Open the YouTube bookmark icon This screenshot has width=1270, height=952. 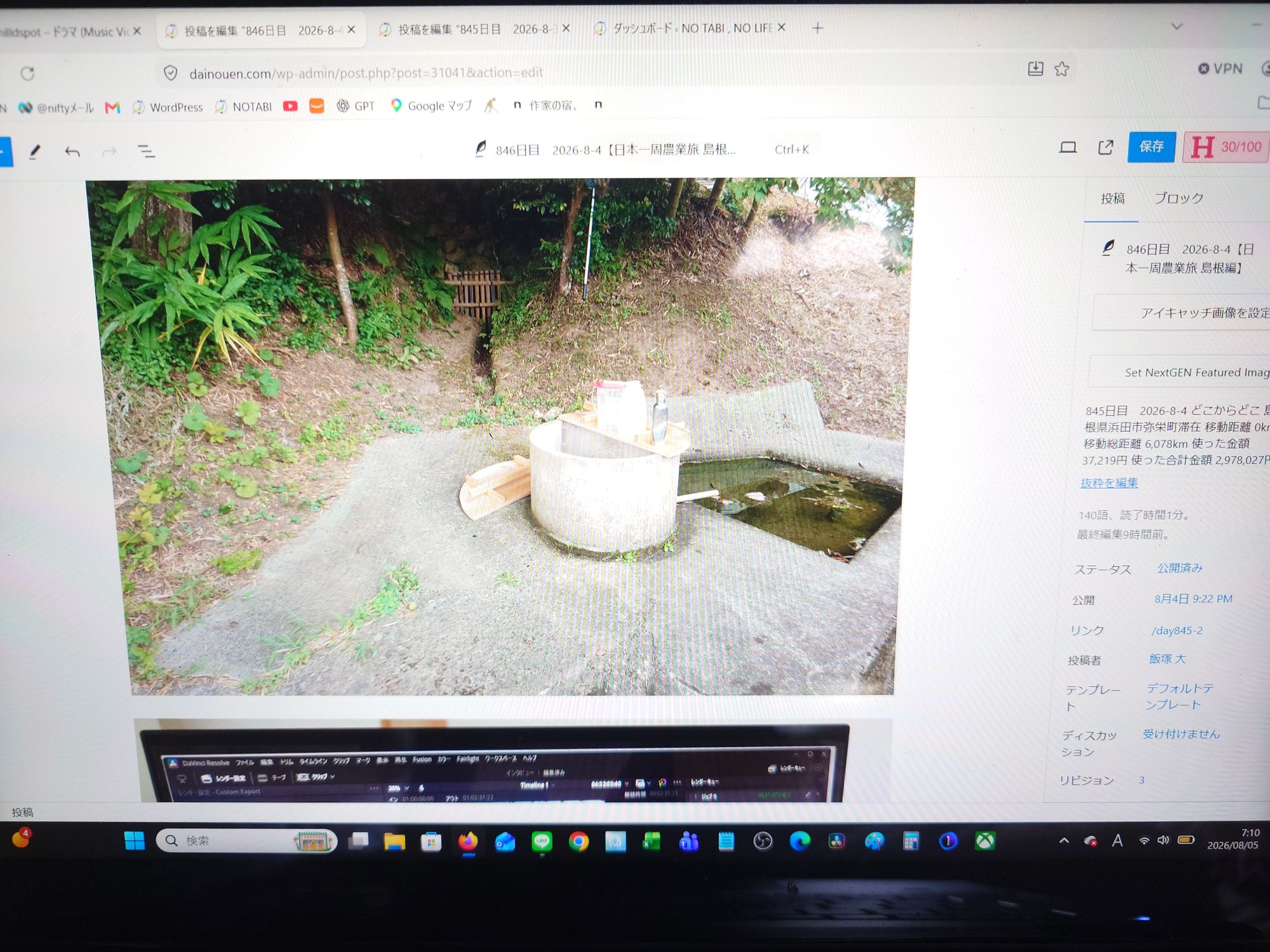(290, 106)
